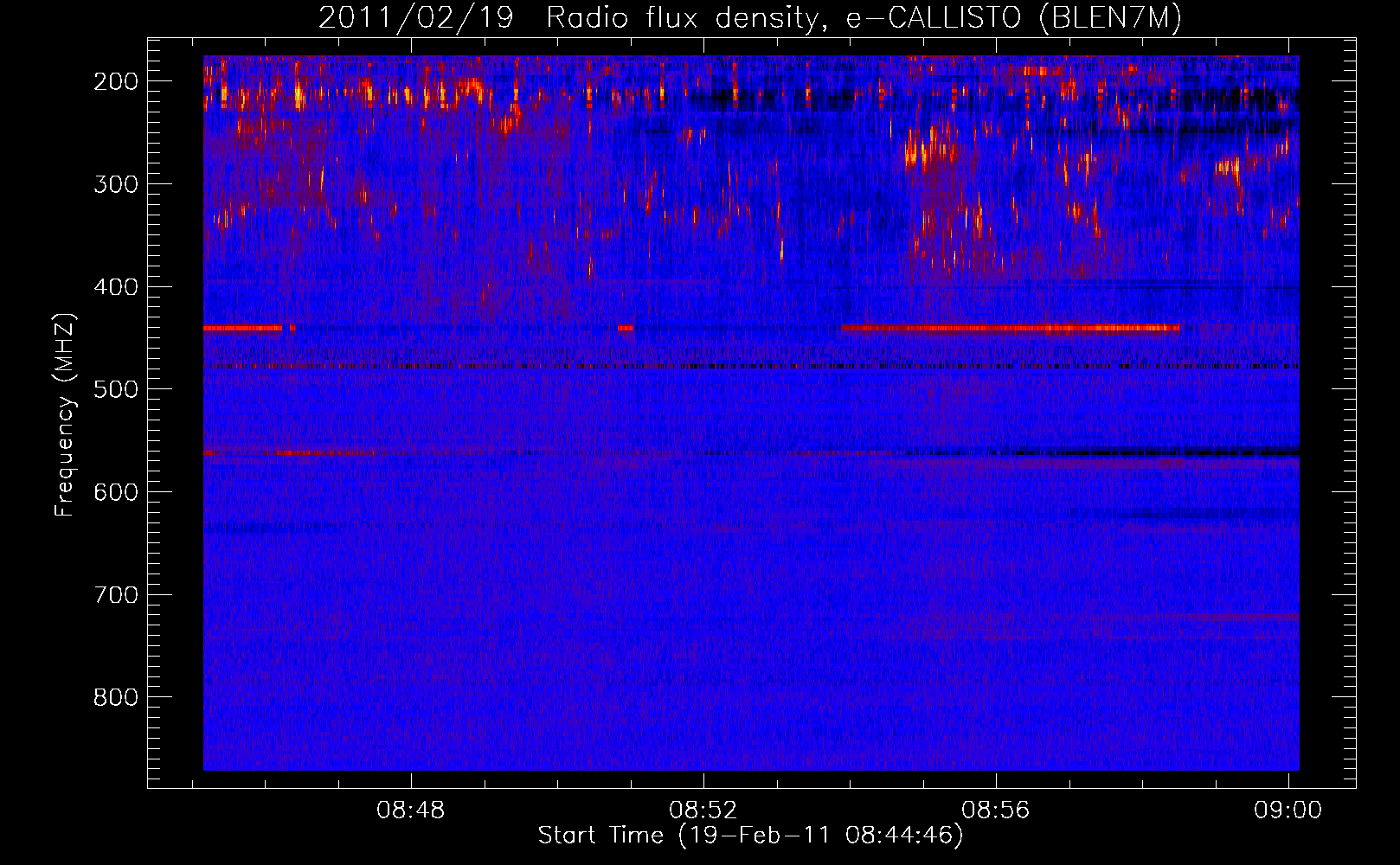The width and height of the screenshot is (1400, 865).
Task: Select the 700 frequency tick label
Action: [115, 595]
